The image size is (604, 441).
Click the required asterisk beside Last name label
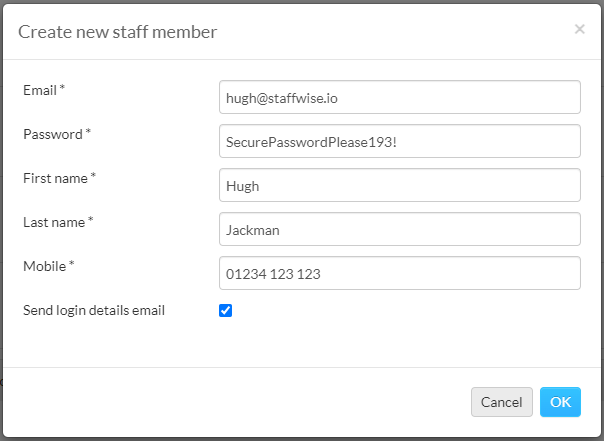(x=91, y=220)
